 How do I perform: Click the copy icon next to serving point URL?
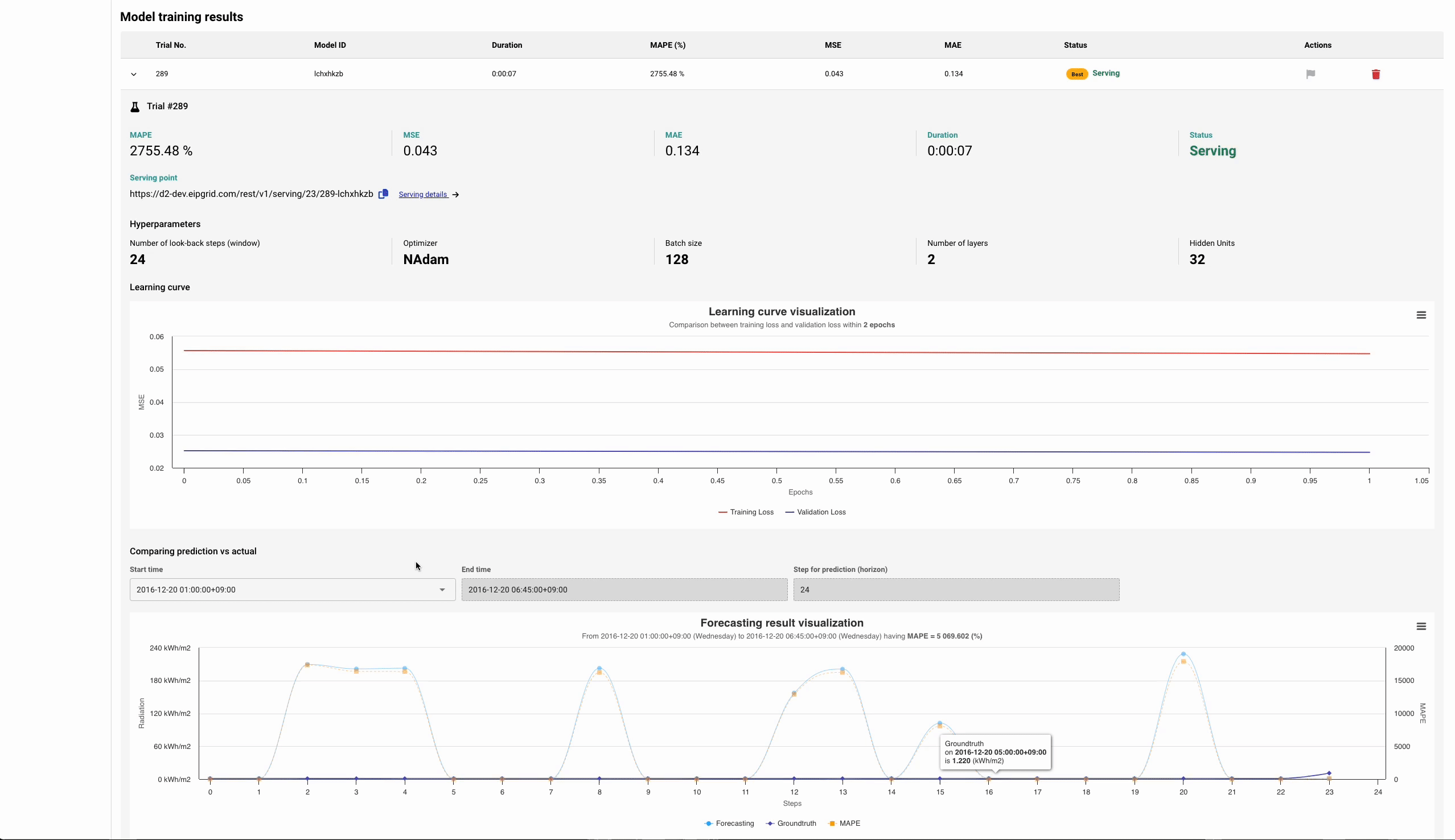click(384, 194)
